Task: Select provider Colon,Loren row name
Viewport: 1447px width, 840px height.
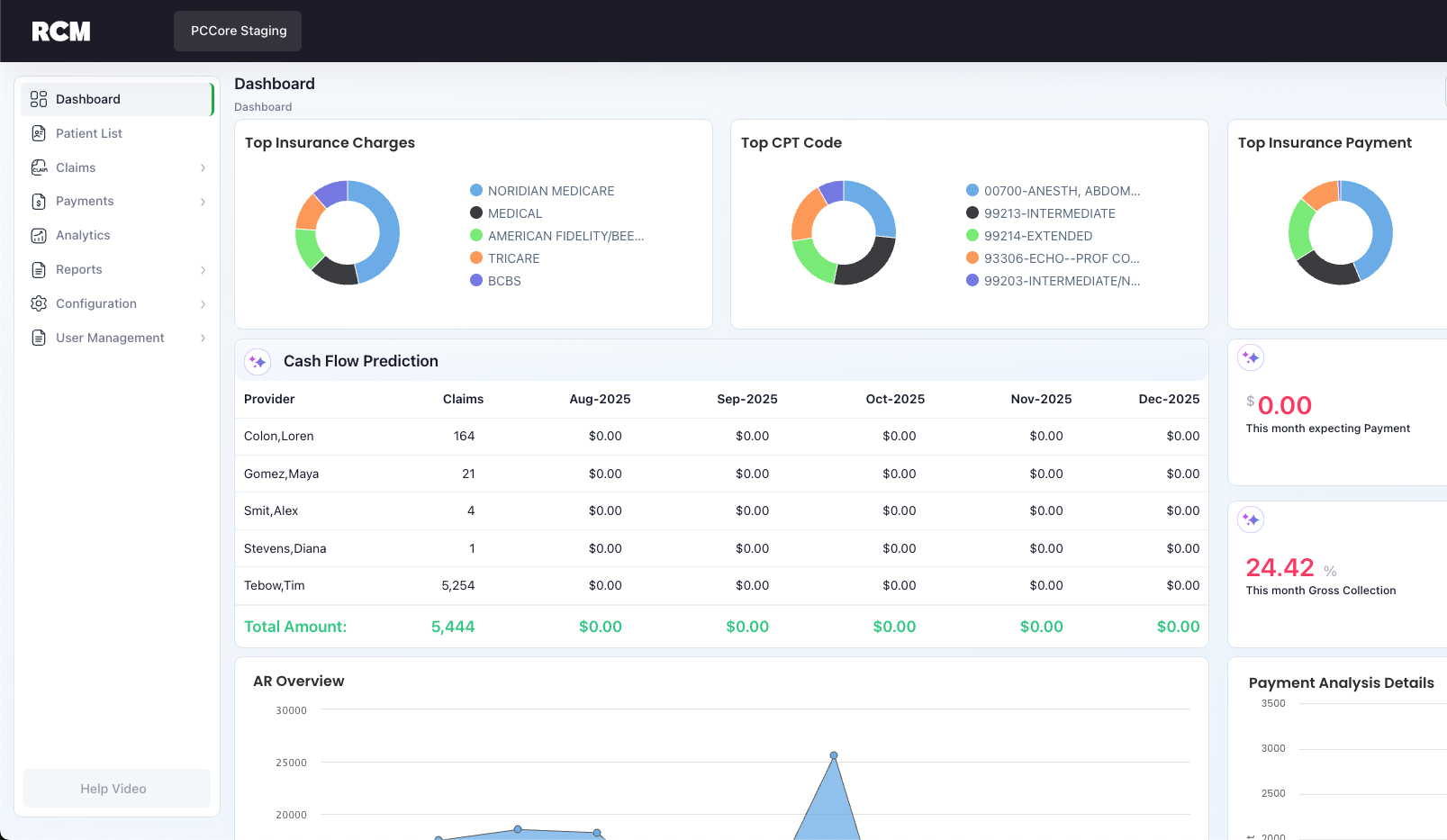Action: 279,436
